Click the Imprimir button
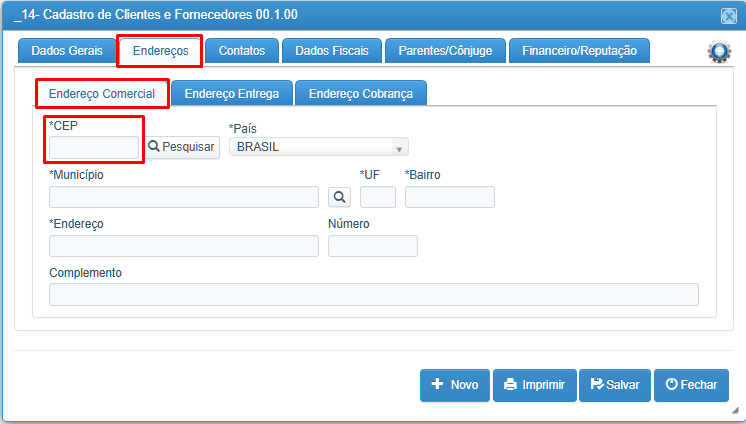This screenshot has height=424, width=746. (535, 385)
